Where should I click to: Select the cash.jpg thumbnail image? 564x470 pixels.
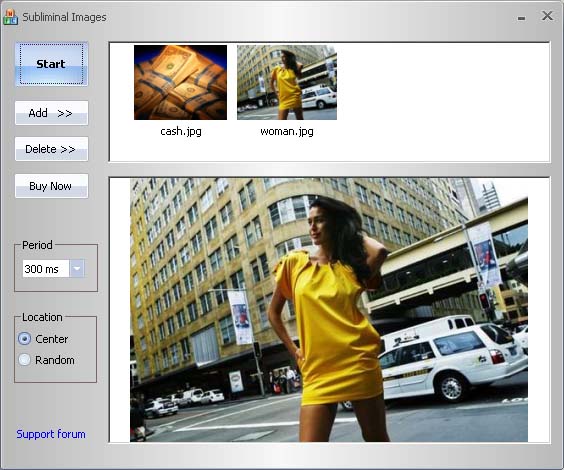pos(181,82)
